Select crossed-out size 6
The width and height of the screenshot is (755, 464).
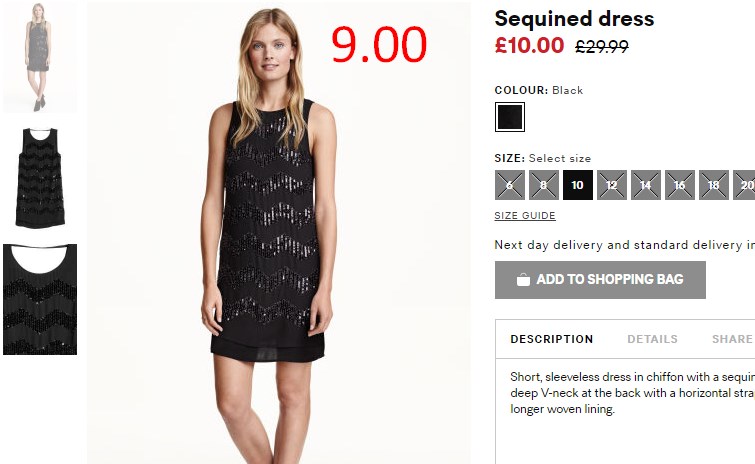pyautogui.click(x=509, y=185)
